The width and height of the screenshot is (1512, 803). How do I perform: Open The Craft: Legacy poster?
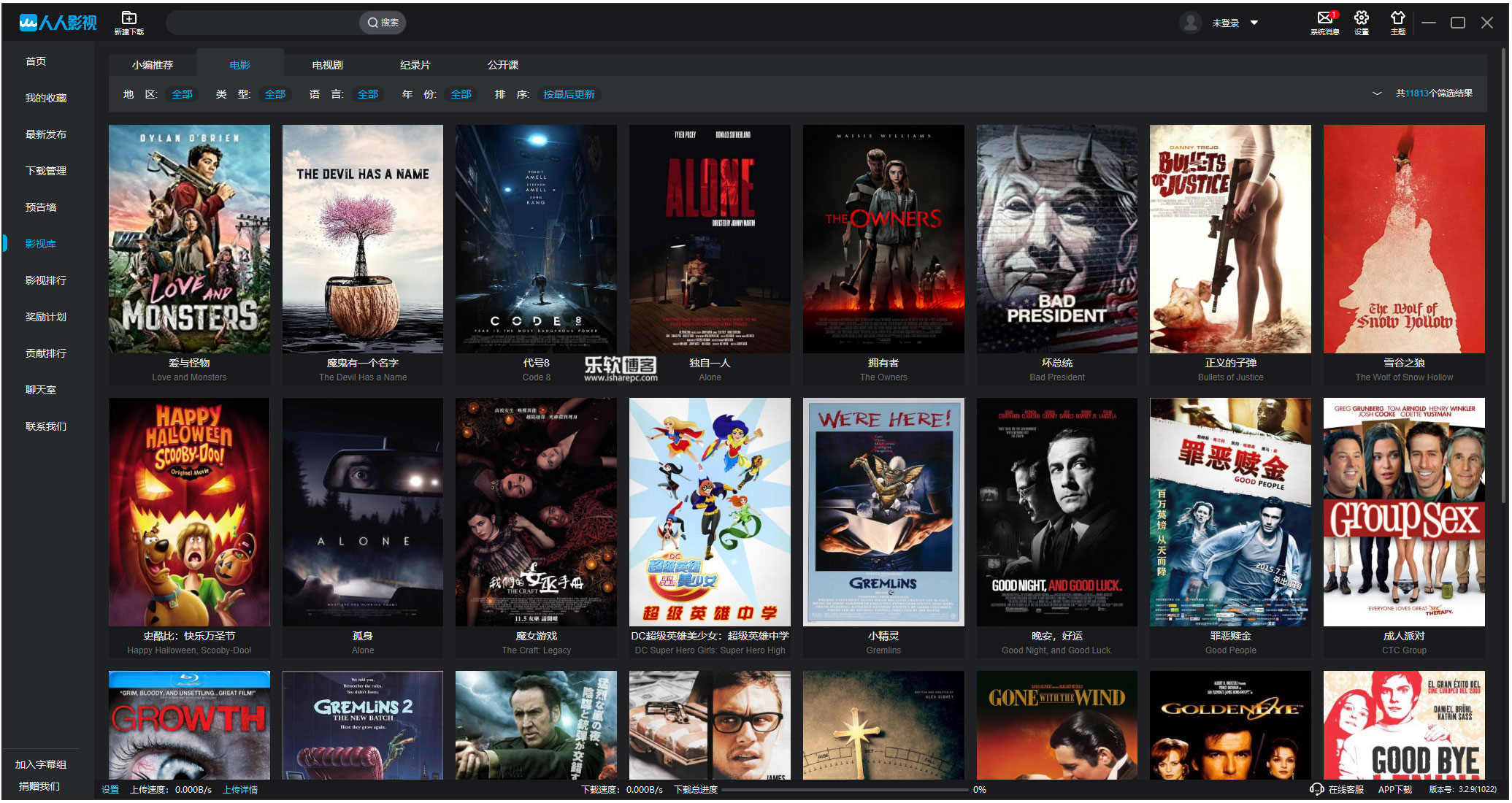click(x=536, y=512)
